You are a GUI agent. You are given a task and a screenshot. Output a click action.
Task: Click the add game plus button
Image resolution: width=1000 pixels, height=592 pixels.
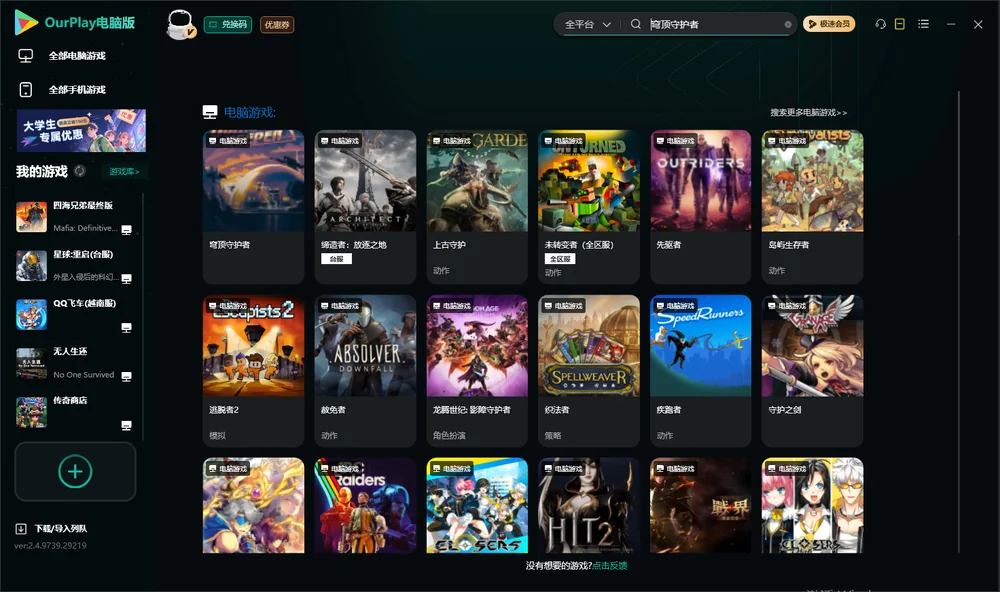[75, 471]
